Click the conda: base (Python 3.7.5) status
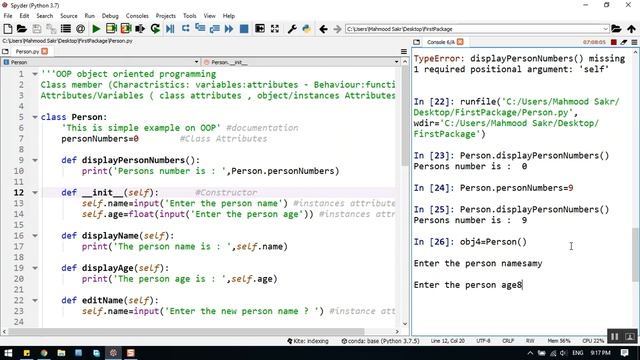Image resolution: width=640 pixels, height=360 pixels. [380, 341]
